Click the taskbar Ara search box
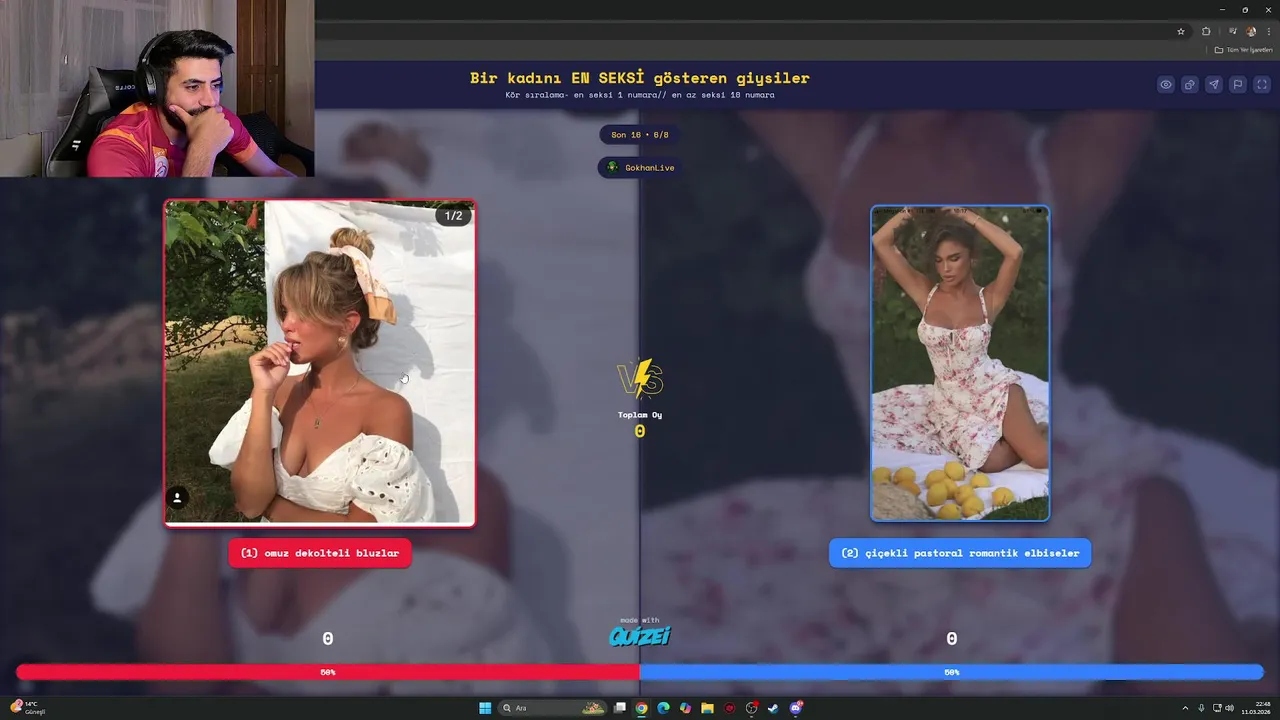This screenshot has height=720, width=1280. tap(554, 708)
